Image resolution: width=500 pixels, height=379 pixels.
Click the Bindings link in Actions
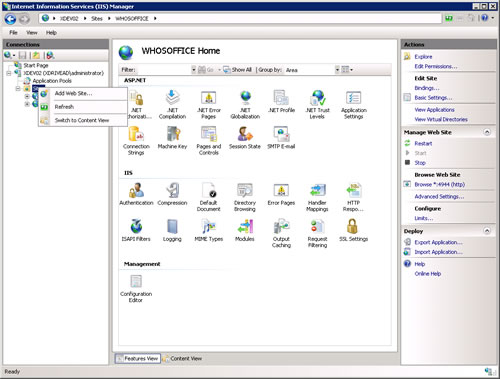(427, 88)
